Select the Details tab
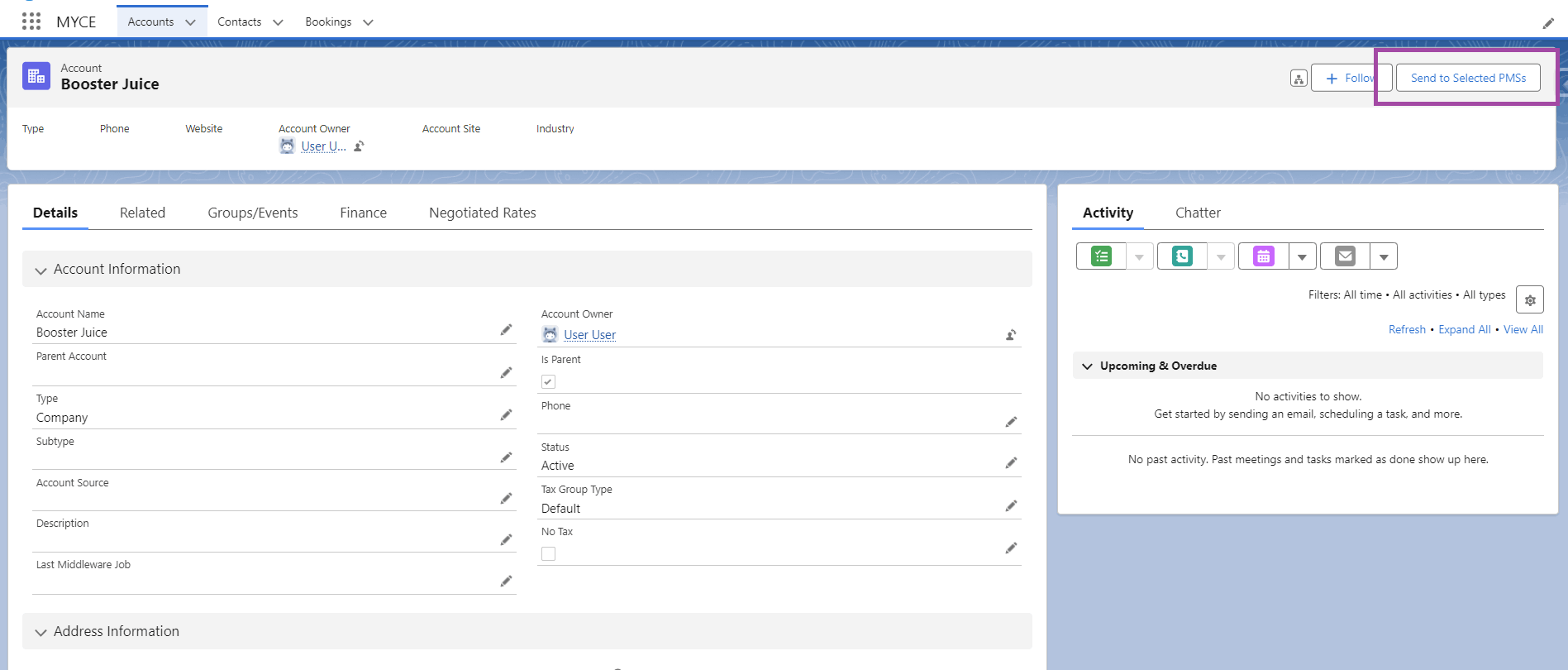1568x670 pixels. (55, 213)
